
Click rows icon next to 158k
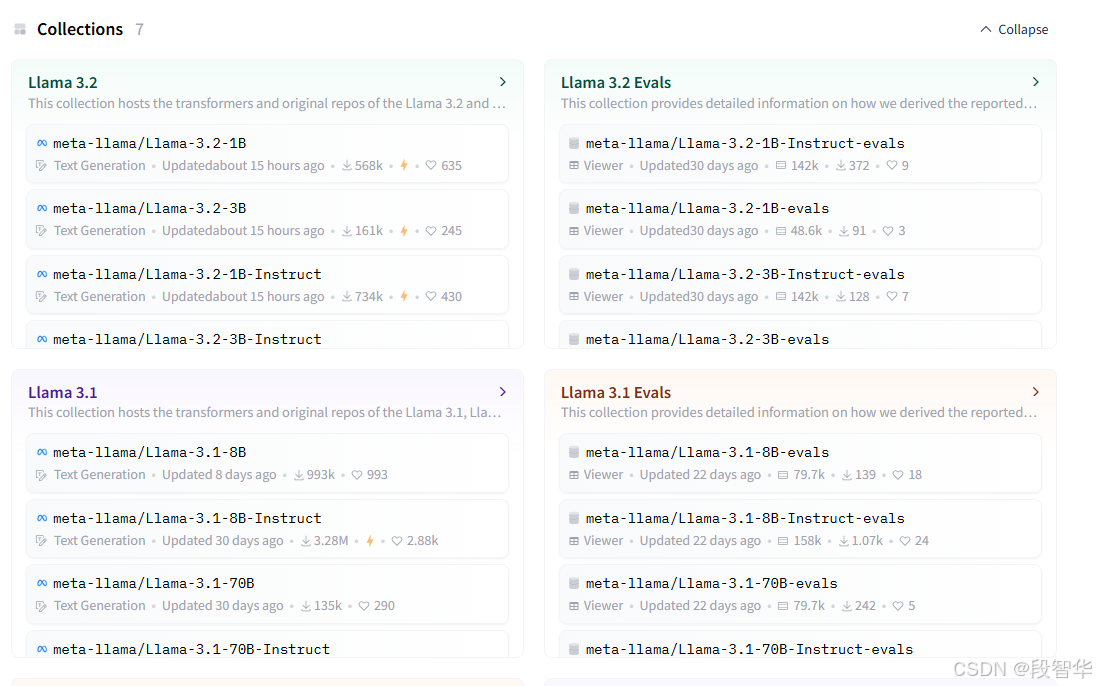(x=783, y=541)
